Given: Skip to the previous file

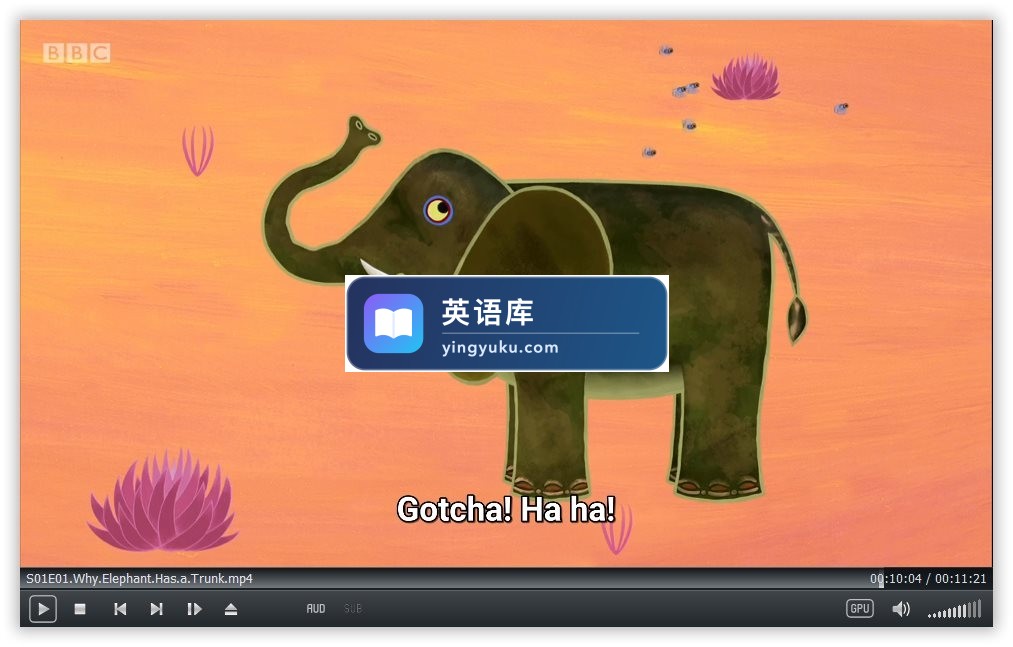Looking at the screenshot, I should [x=120, y=609].
